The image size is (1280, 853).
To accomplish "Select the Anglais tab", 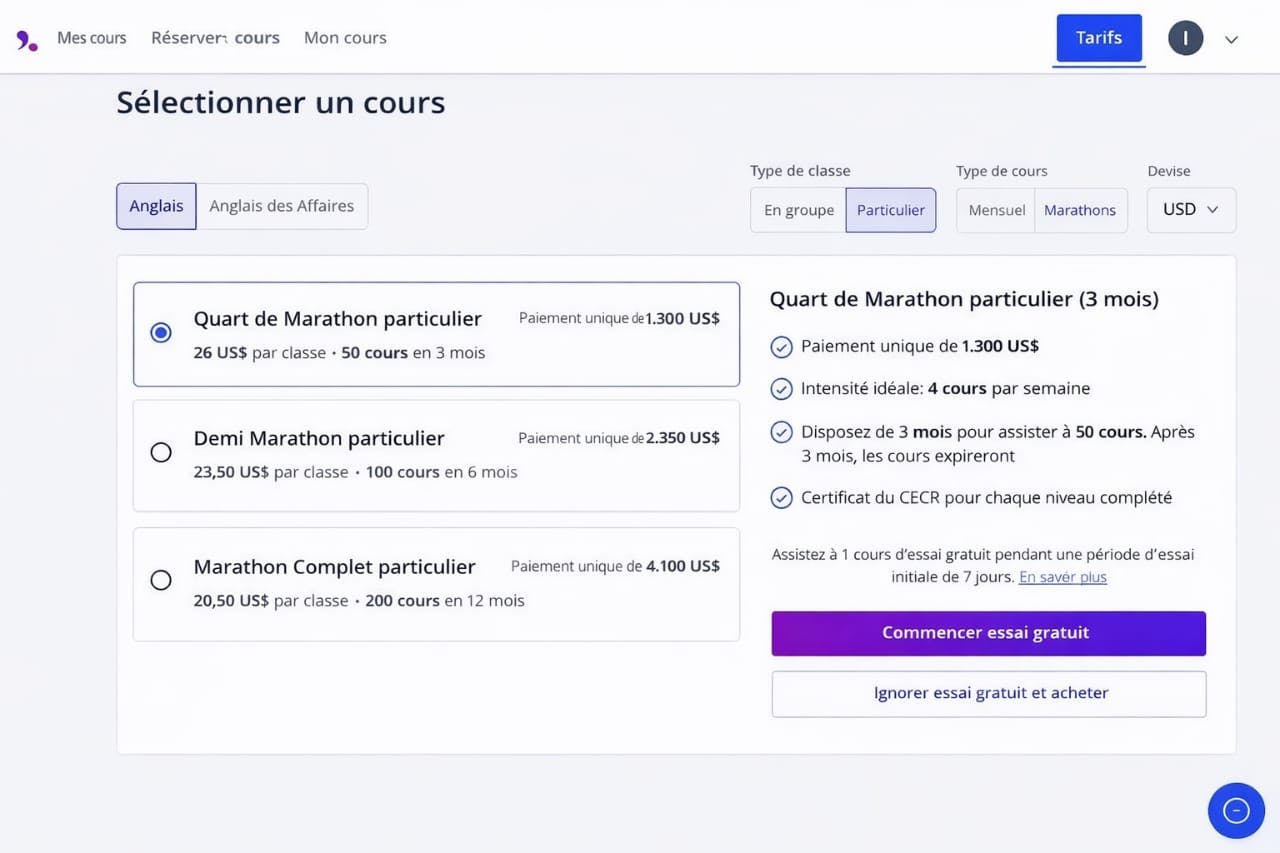I will coord(156,206).
